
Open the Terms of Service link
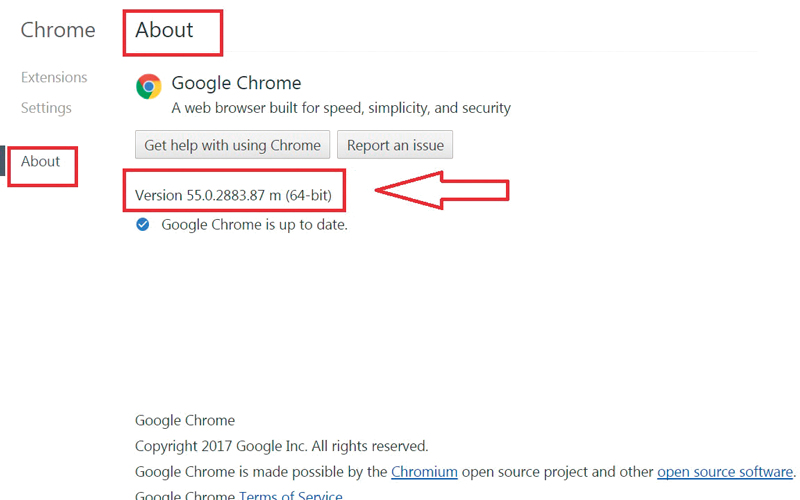tap(291, 495)
